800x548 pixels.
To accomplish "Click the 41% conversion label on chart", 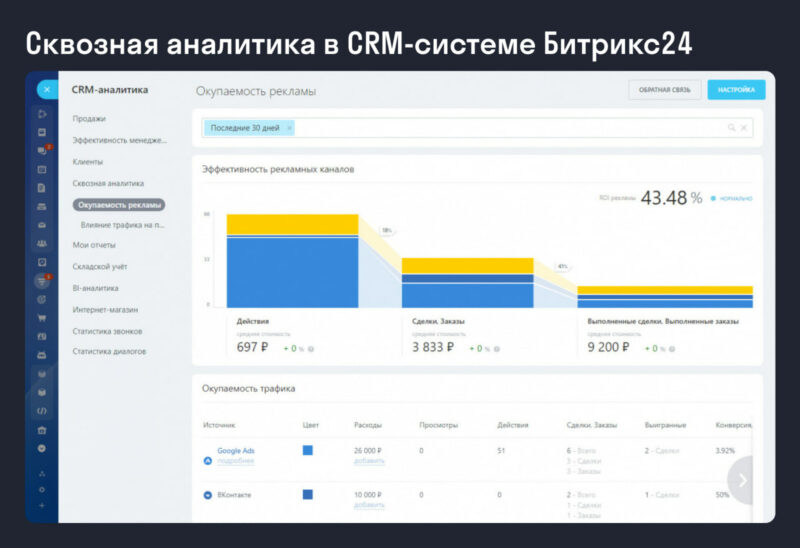I will 562,266.
